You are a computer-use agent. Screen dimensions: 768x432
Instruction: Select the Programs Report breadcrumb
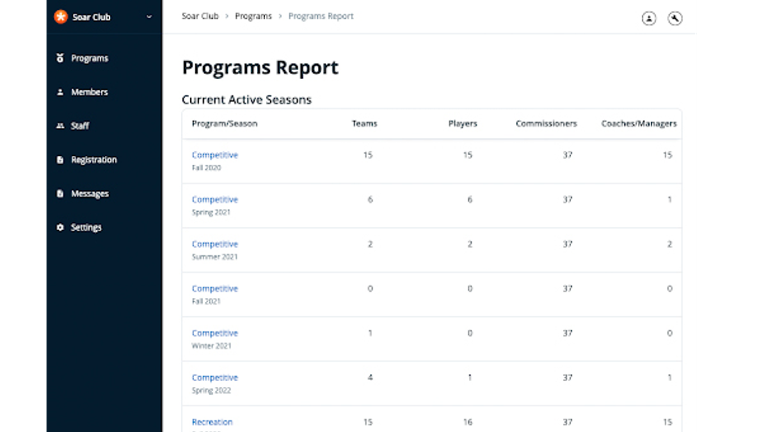coord(320,17)
